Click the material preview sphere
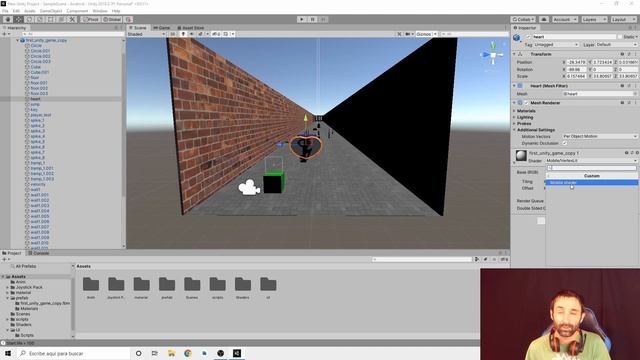This screenshot has width=640, height=360. [x=521, y=155]
